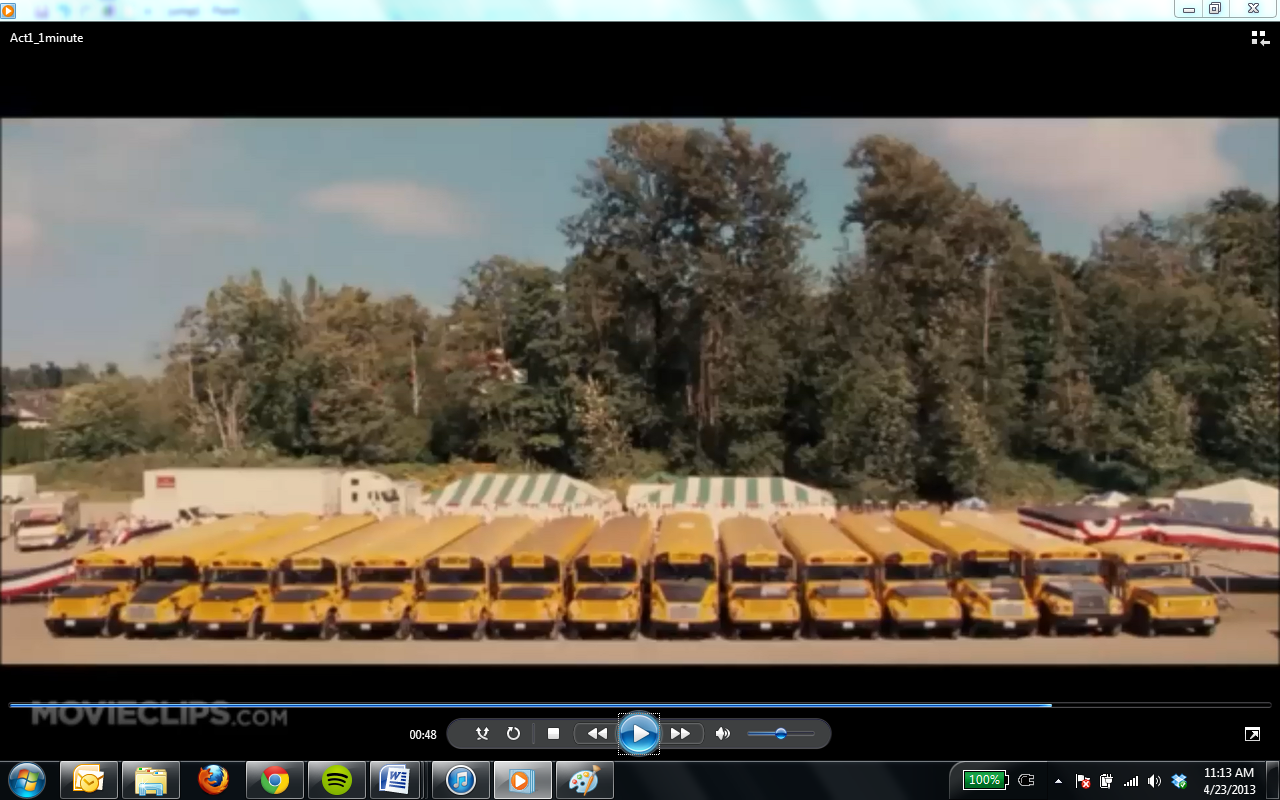Open the Windows Start menu
This screenshot has height=800, width=1280.
coord(27,780)
